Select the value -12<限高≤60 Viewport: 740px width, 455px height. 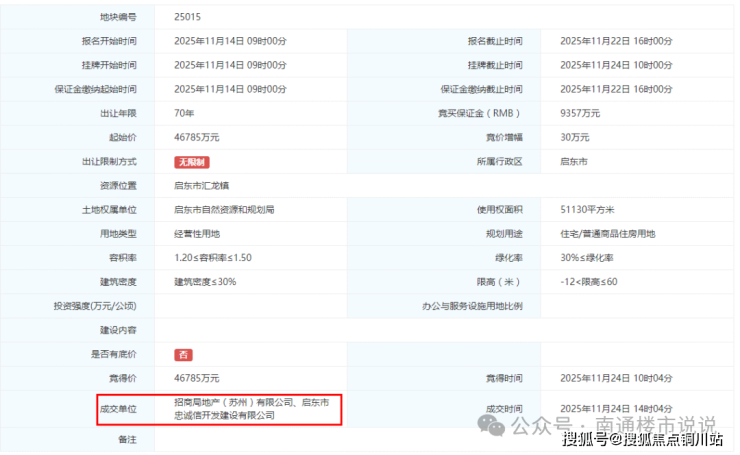[x=589, y=282]
